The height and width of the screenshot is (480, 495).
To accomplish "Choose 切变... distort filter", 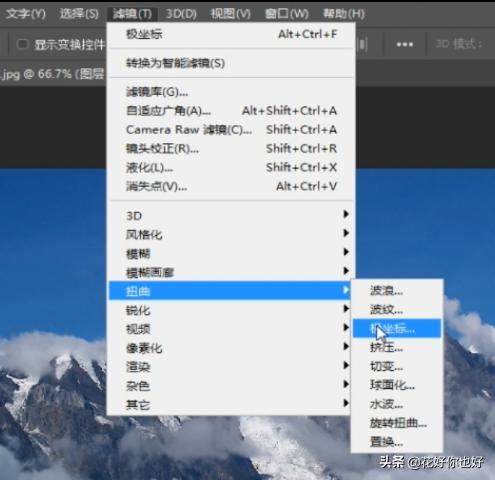I will [x=397, y=366].
